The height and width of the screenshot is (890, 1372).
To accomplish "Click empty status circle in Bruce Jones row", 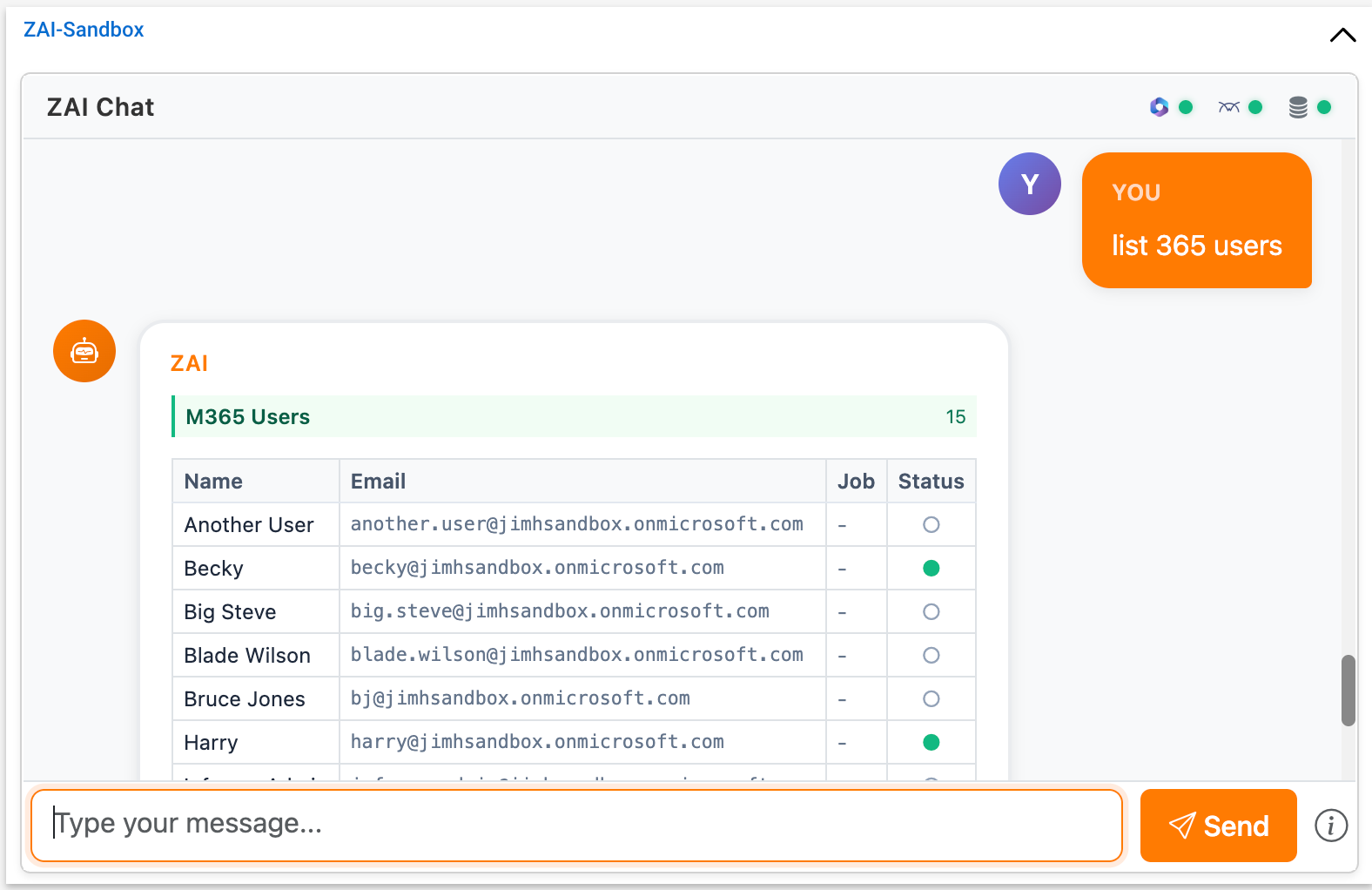I will (x=931, y=699).
